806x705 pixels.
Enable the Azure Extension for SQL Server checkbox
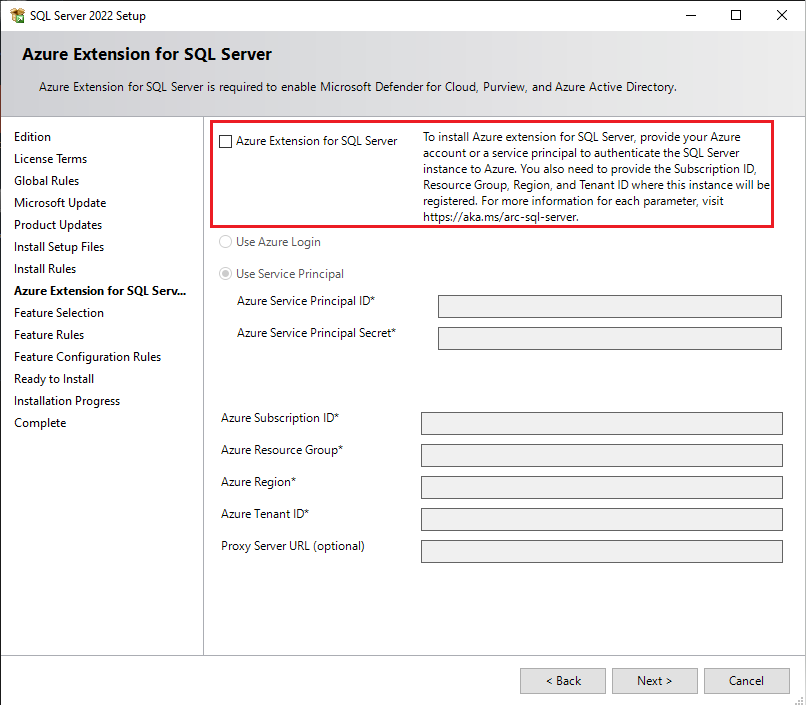pyautogui.click(x=226, y=142)
